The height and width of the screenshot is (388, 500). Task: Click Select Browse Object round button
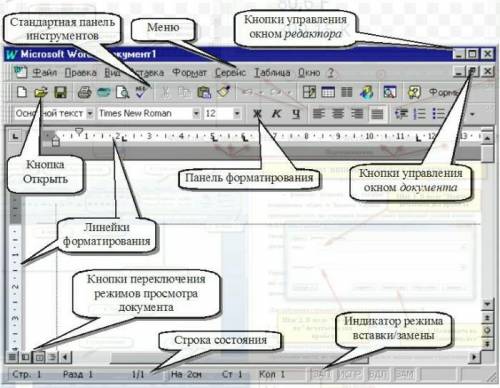(x=487, y=330)
